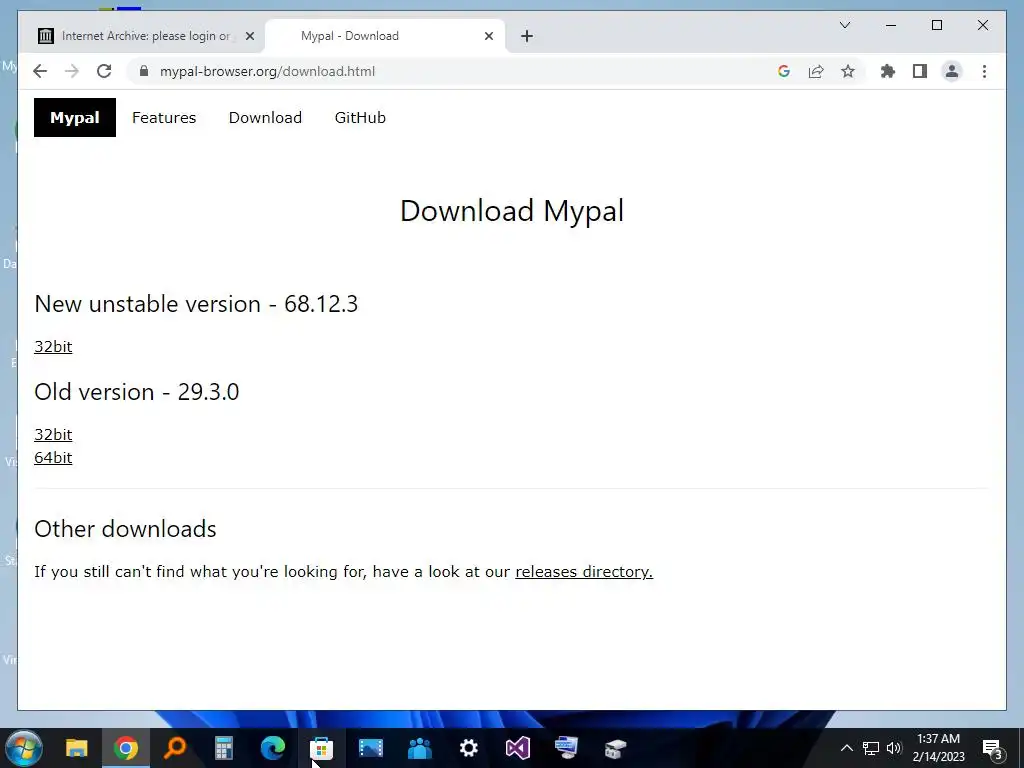
Task: Download 64bit of old version 29.3.0
Action: (53, 458)
